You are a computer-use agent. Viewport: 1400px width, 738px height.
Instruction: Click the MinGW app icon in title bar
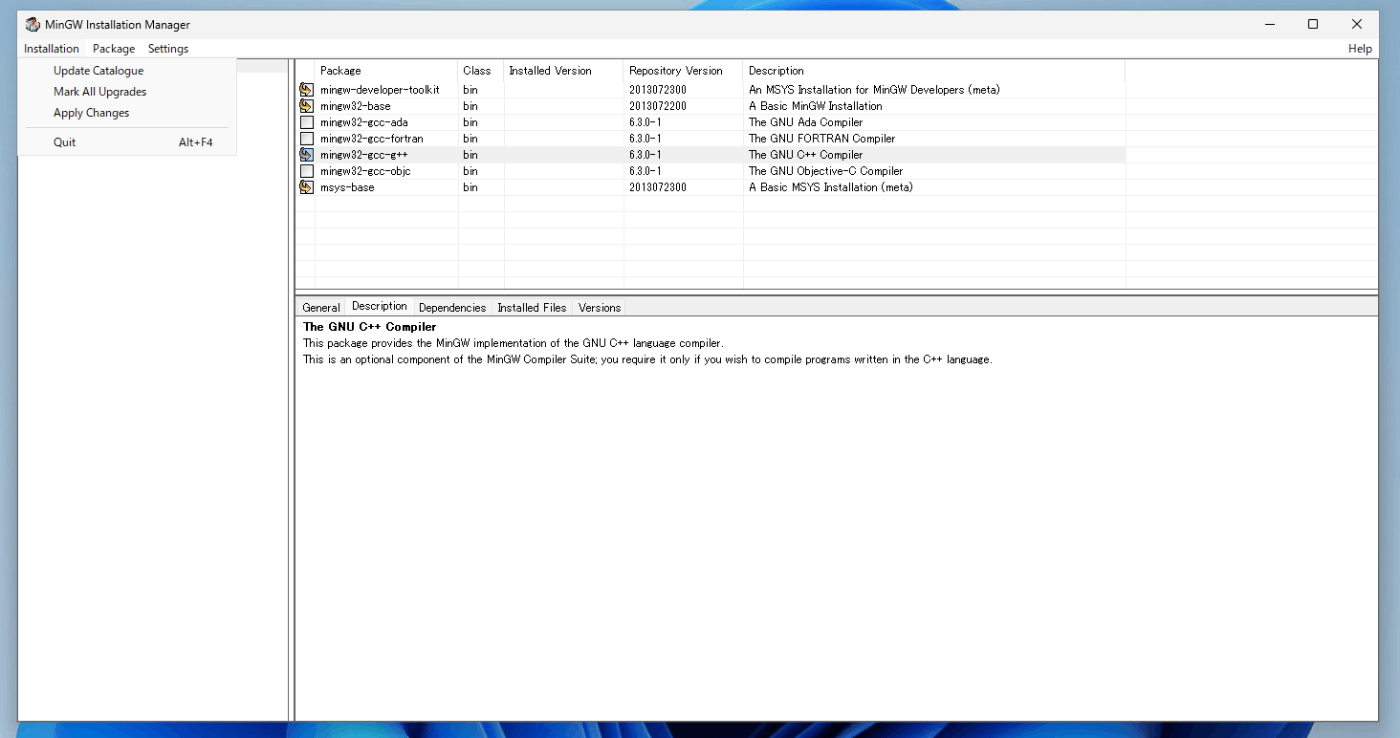(x=33, y=24)
